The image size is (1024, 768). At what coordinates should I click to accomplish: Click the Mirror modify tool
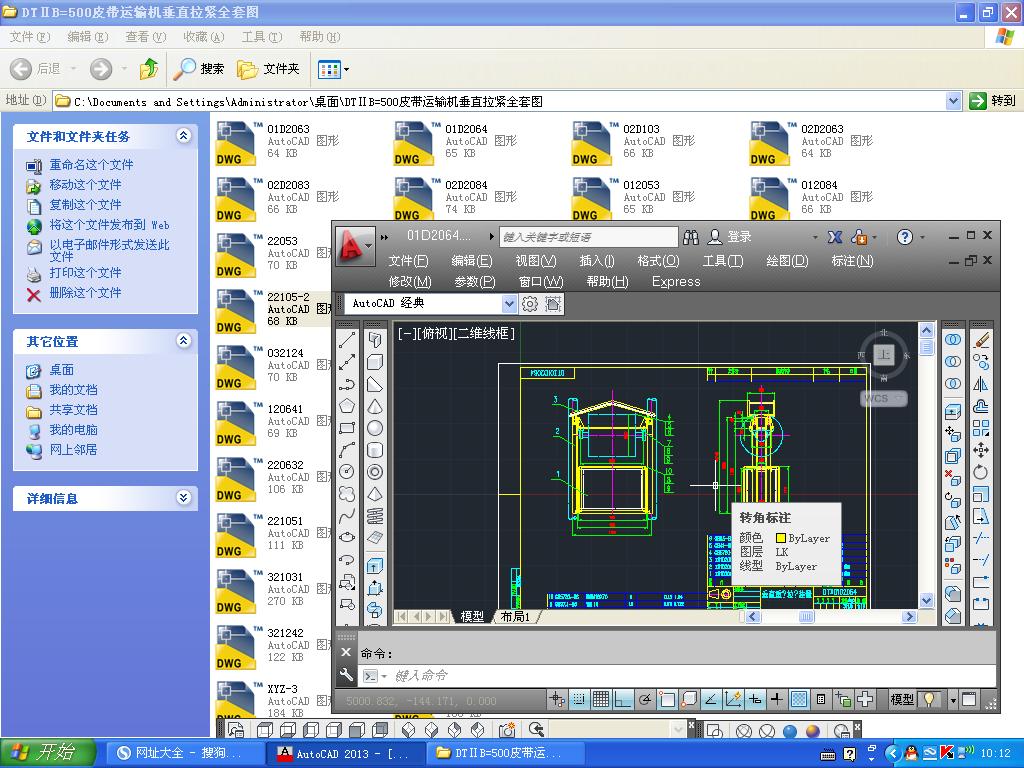(x=981, y=384)
